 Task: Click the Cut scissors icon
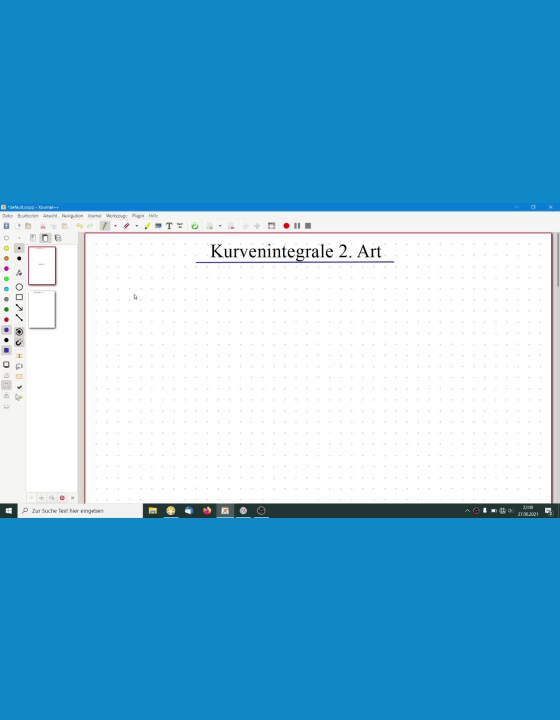pos(43,225)
